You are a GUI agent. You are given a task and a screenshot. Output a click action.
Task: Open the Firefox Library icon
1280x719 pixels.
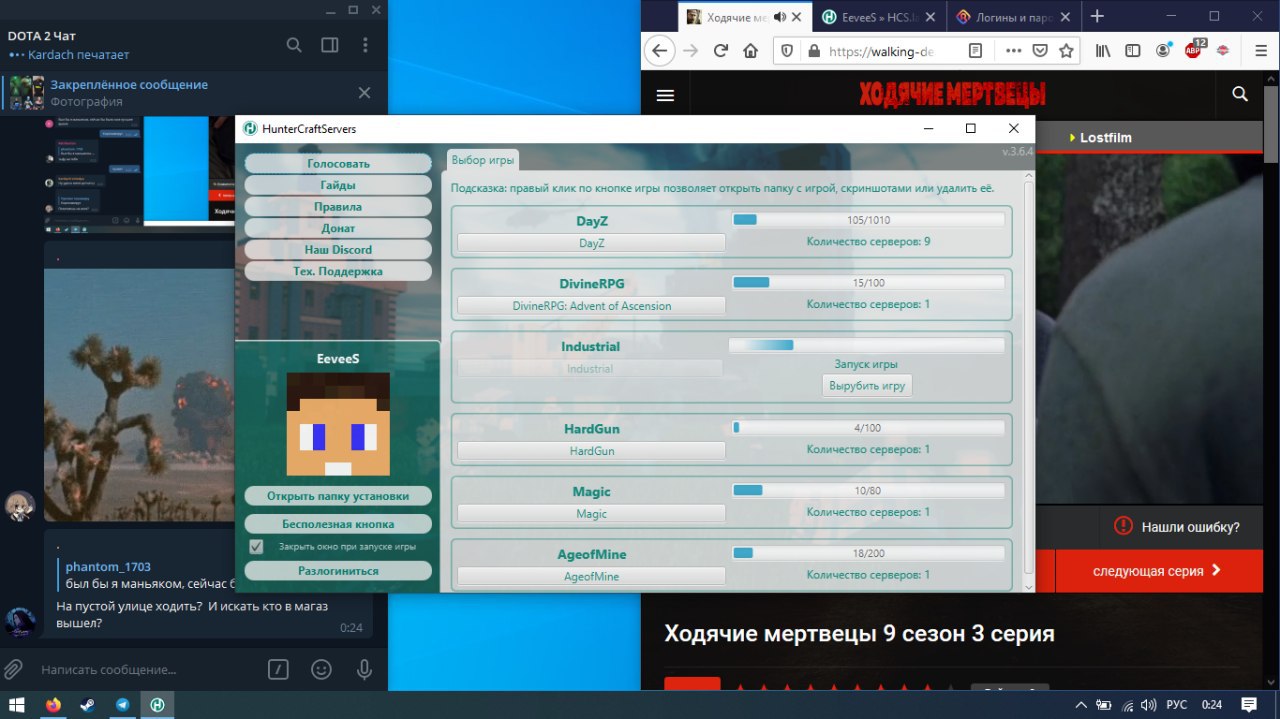[x=1103, y=51]
